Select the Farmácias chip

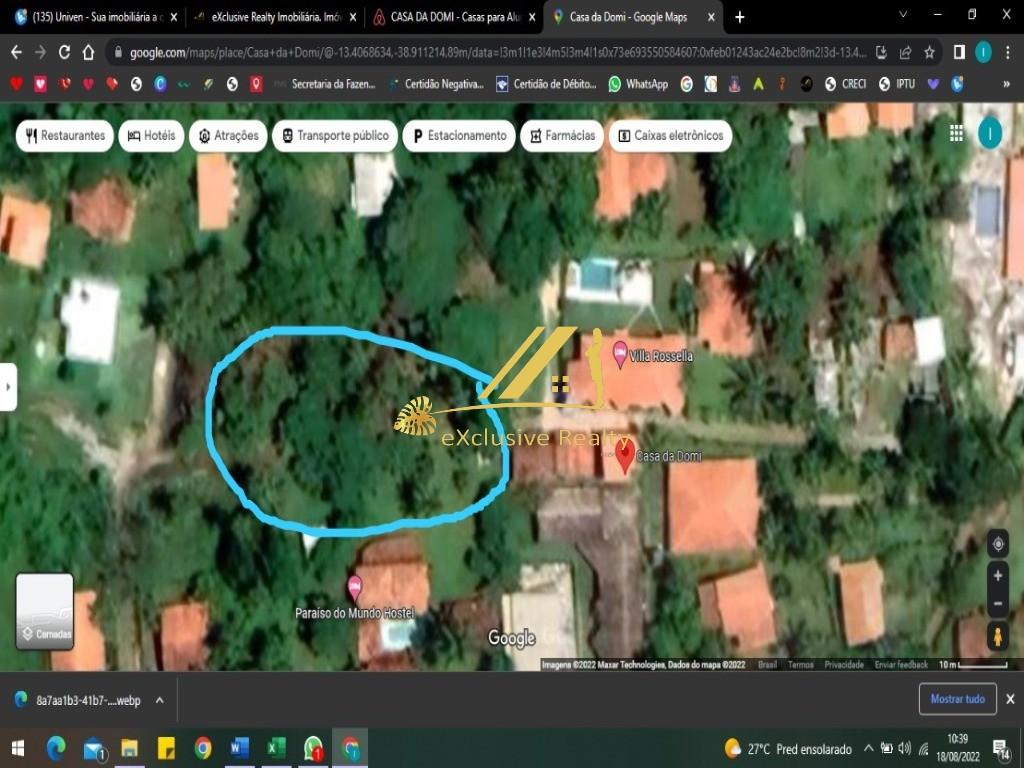tap(562, 136)
